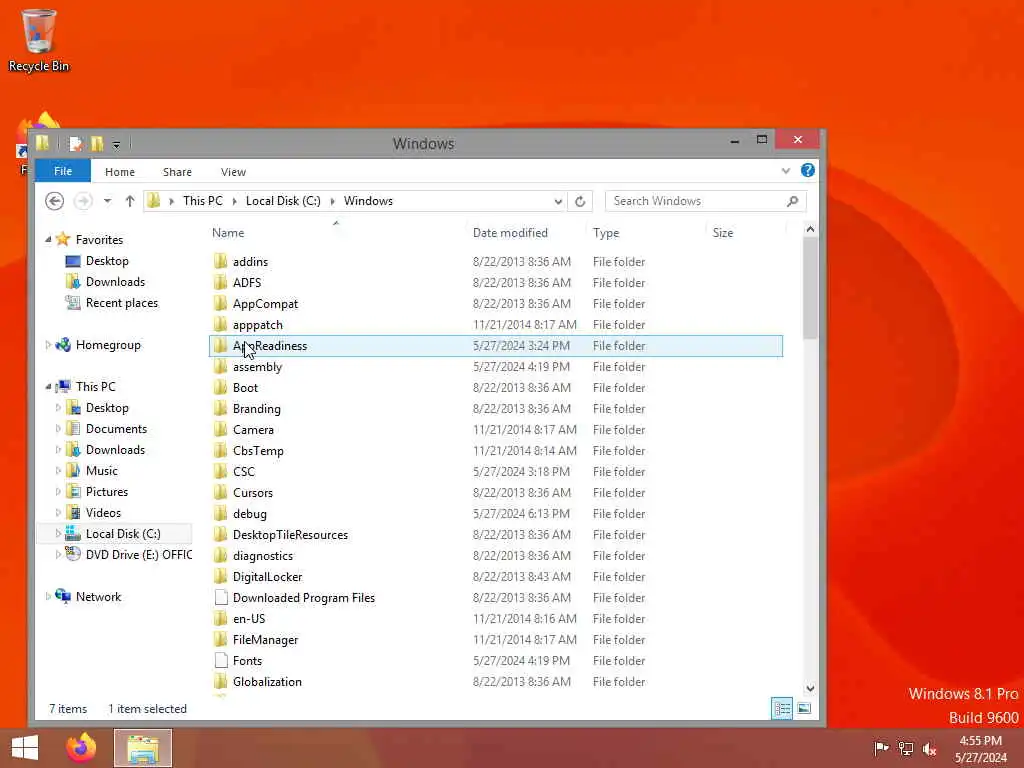Click the volume icon in system tray
The height and width of the screenshot is (768, 1024).
pos(929,748)
